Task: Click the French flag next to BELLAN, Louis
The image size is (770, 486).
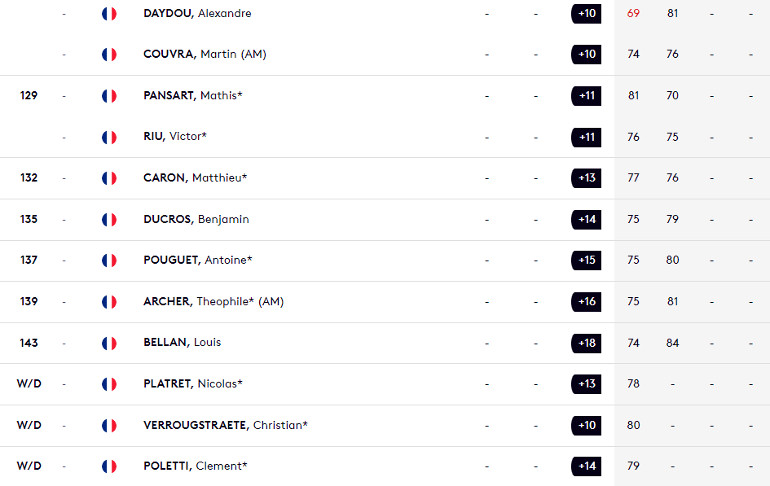Action: (109, 343)
